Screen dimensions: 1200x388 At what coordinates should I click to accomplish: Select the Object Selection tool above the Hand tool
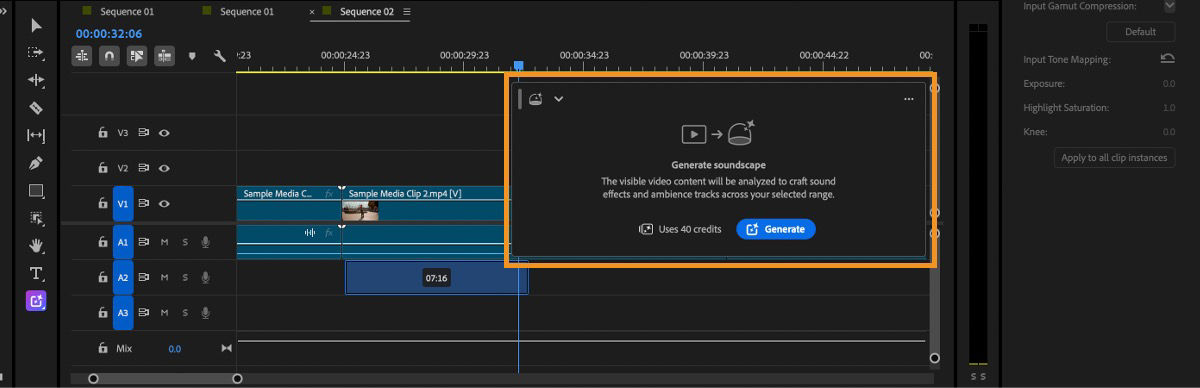(36, 218)
